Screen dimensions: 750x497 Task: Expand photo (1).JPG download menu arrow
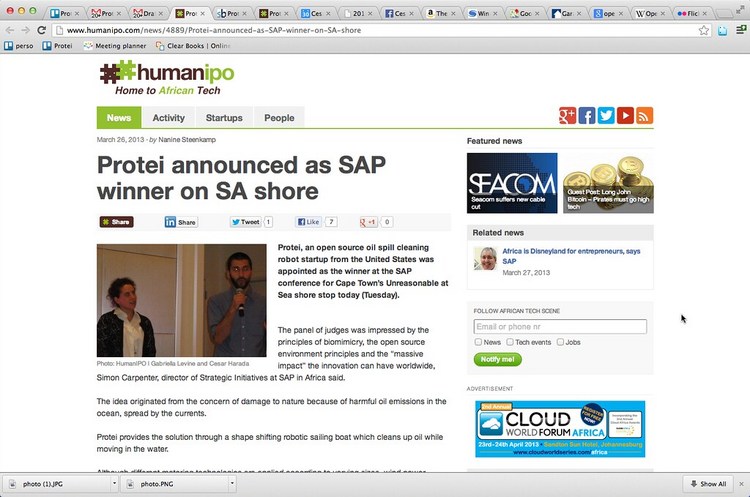pyautogui.click(x=114, y=484)
